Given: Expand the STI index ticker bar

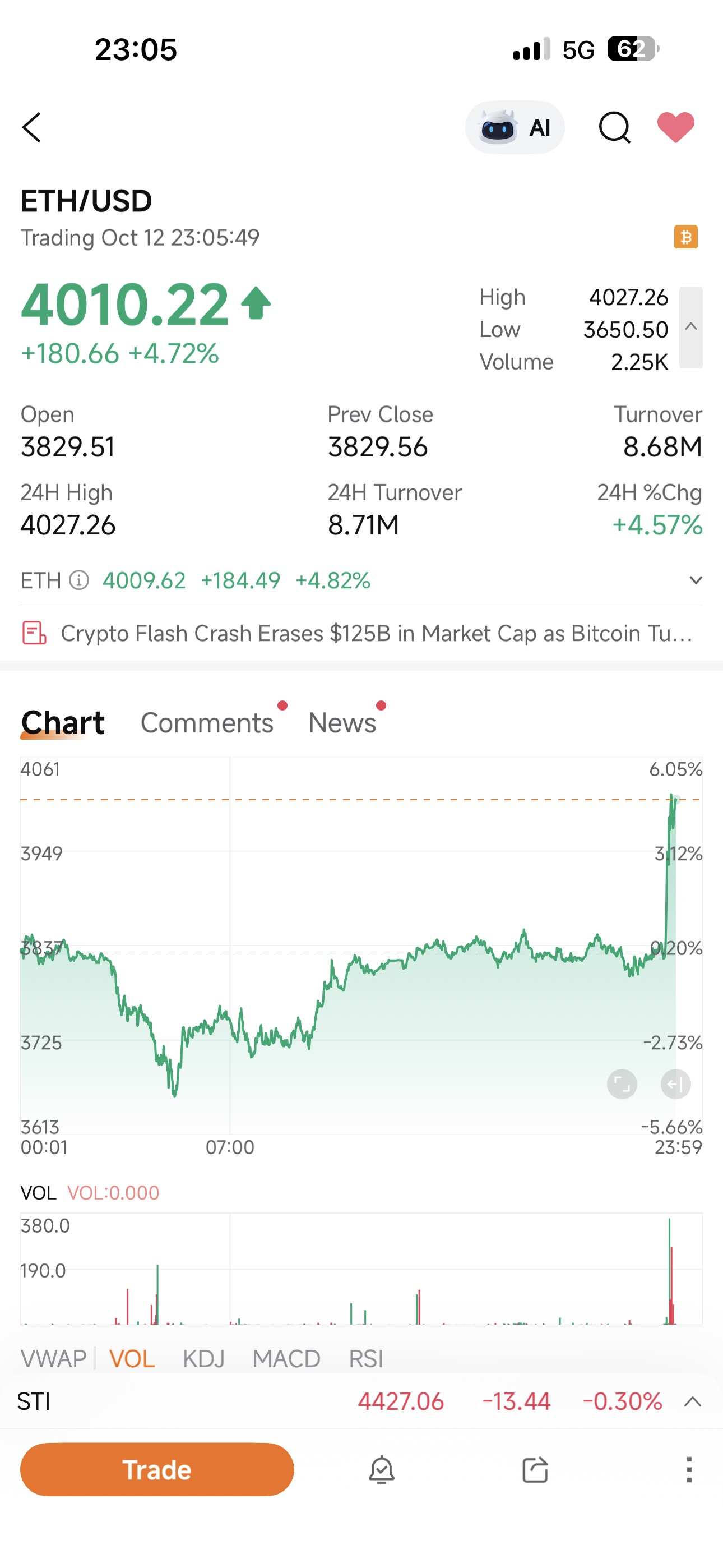Looking at the screenshot, I should click(693, 1402).
